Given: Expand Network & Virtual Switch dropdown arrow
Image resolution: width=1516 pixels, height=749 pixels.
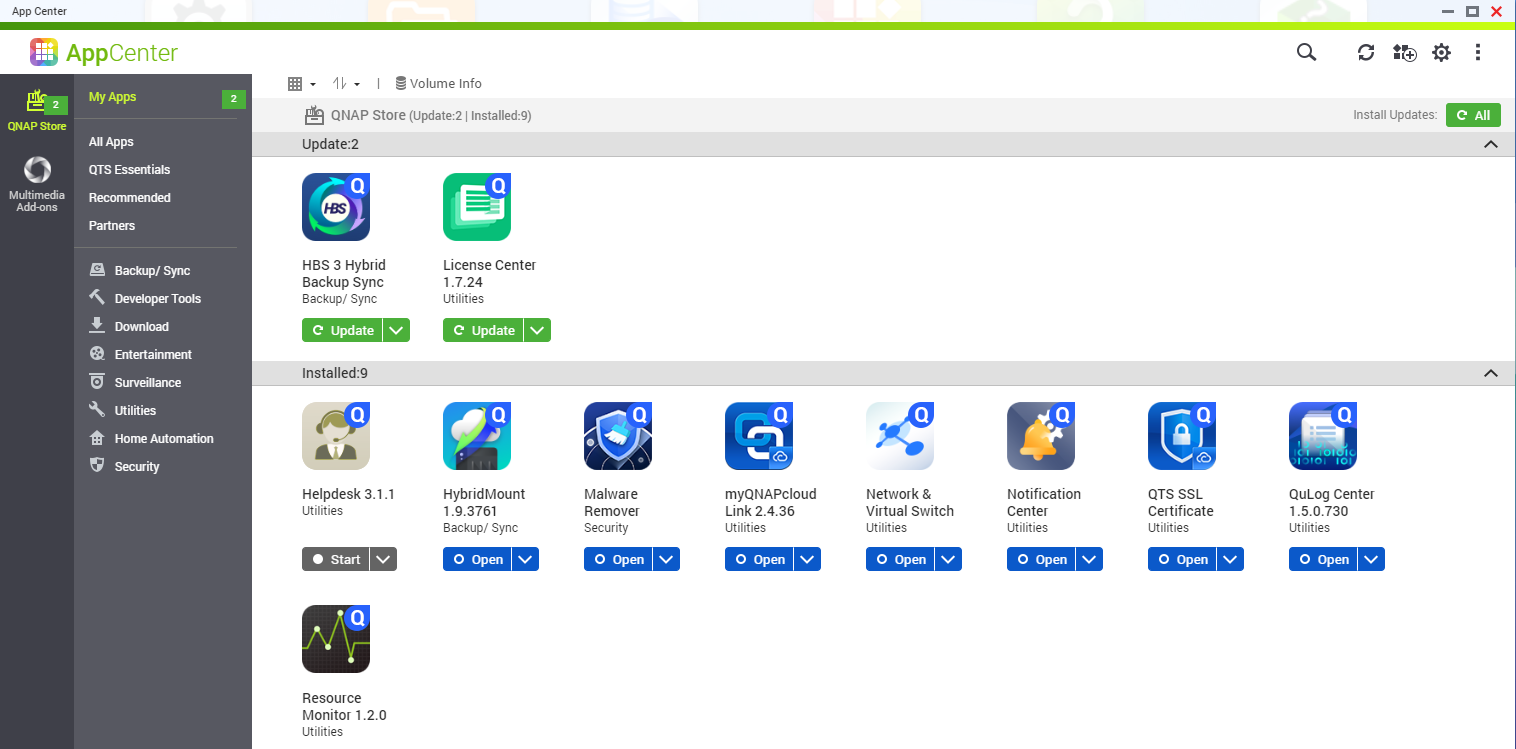Looking at the screenshot, I should [x=948, y=559].
